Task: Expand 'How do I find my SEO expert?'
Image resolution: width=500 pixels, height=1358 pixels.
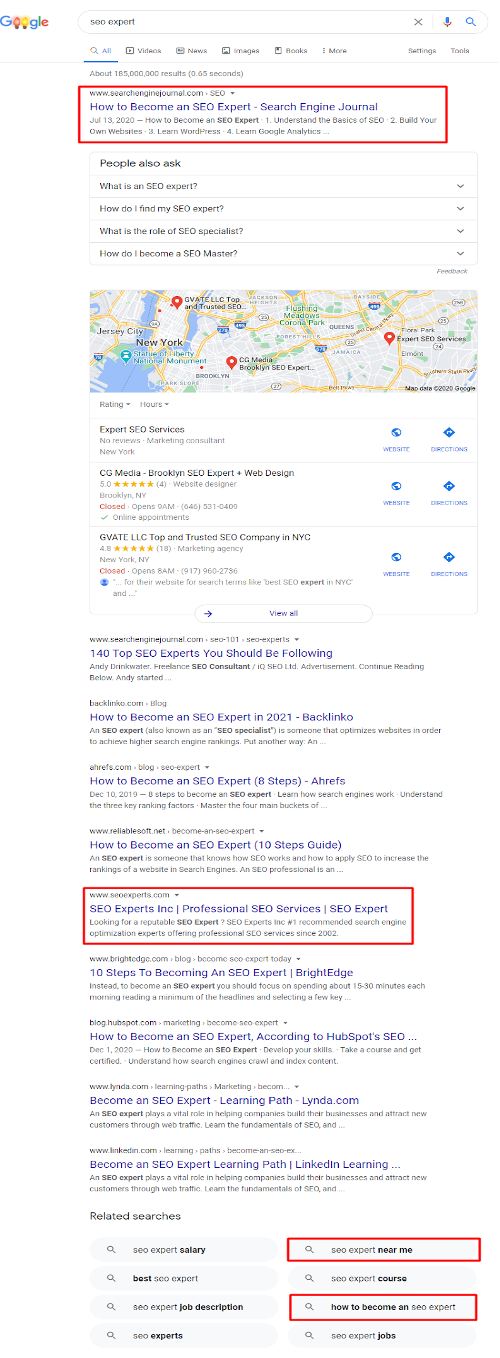Action: tap(284, 208)
